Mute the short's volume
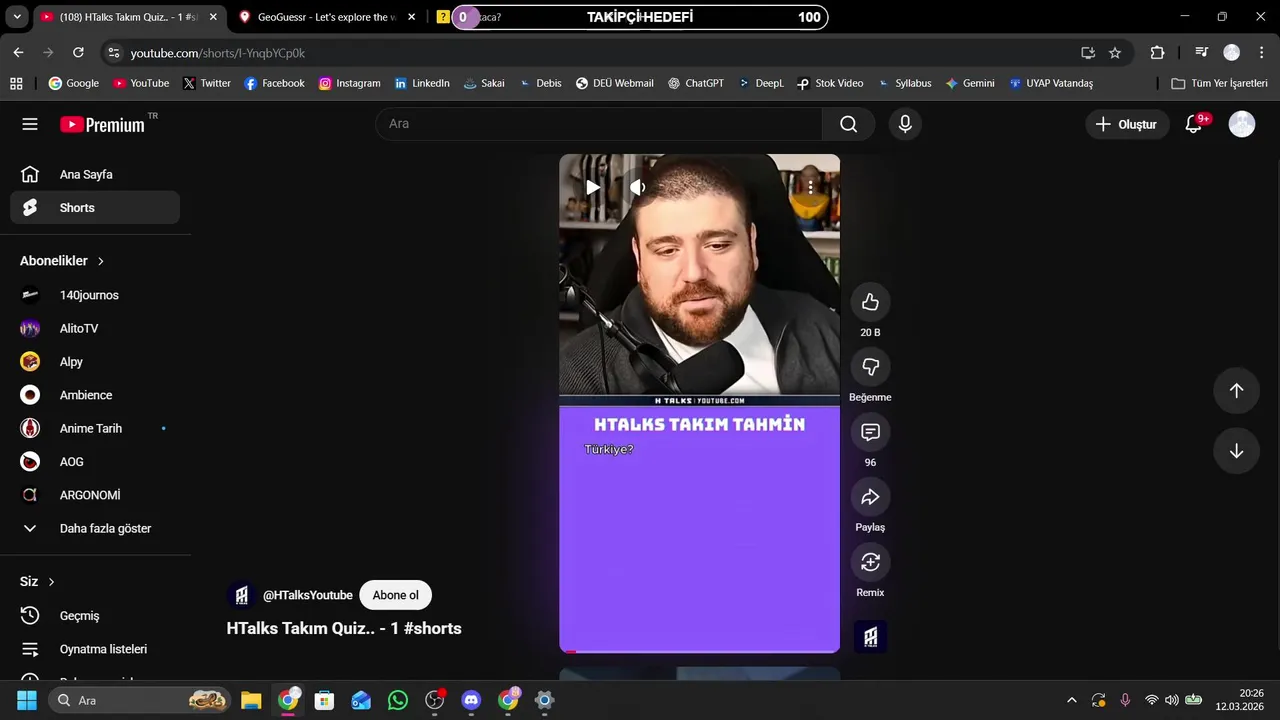This screenshot has width=1280, height=720. (637, 187)
